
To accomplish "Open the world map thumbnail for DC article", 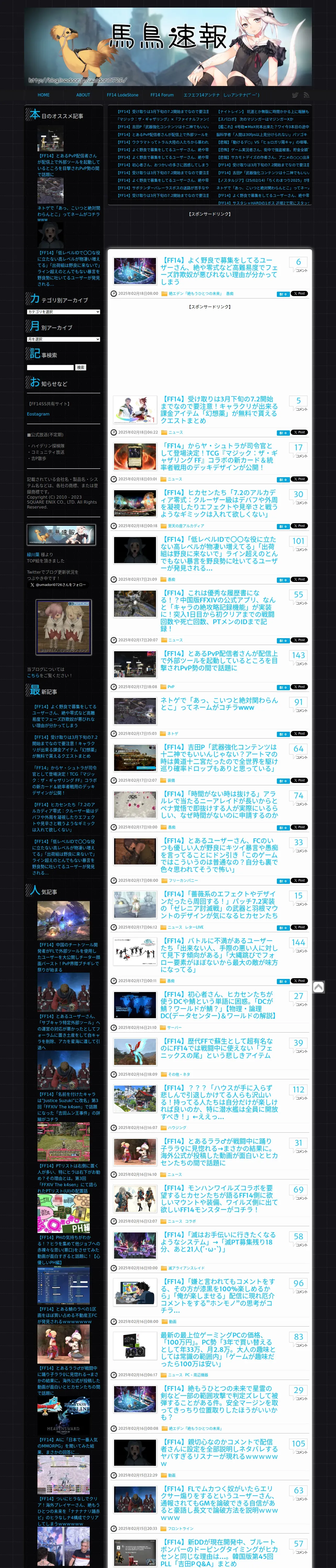I will 135,1005.
